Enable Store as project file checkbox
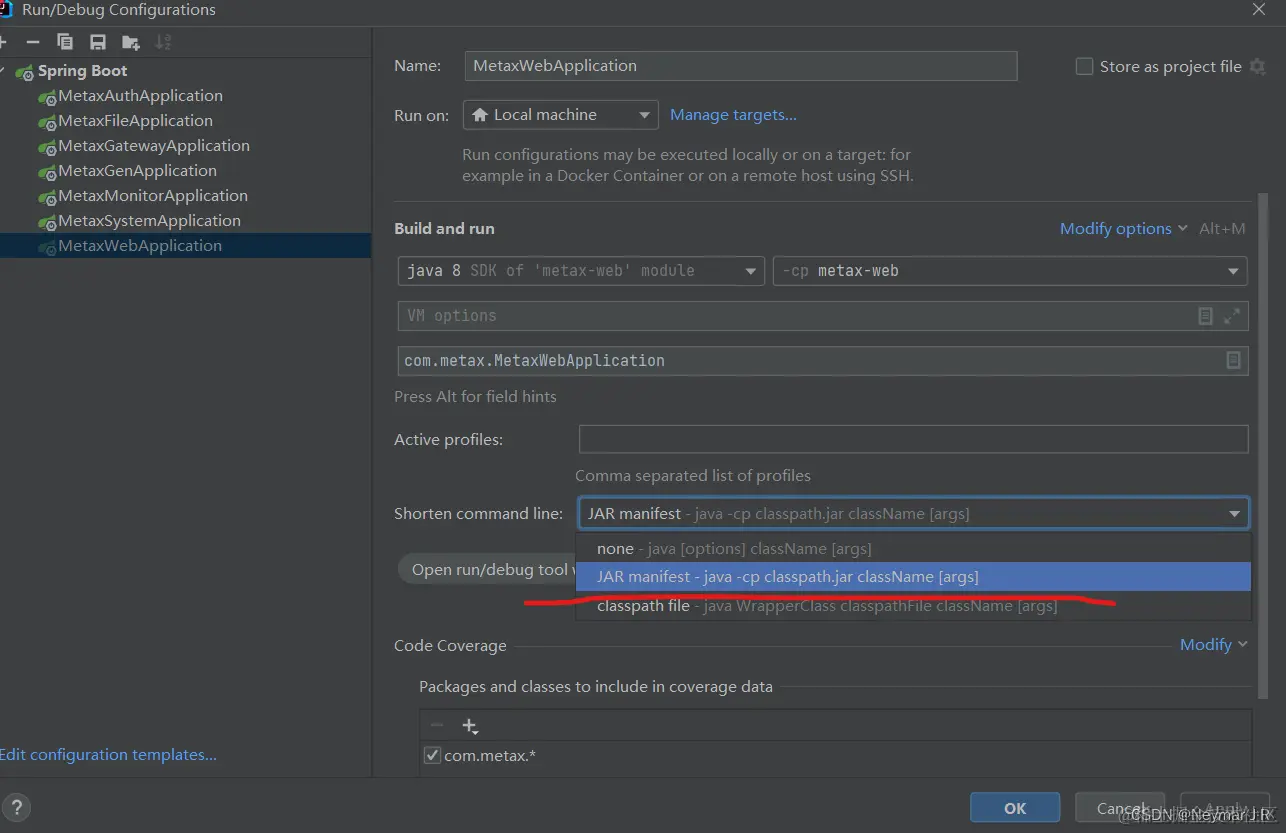 [1084, 66]
